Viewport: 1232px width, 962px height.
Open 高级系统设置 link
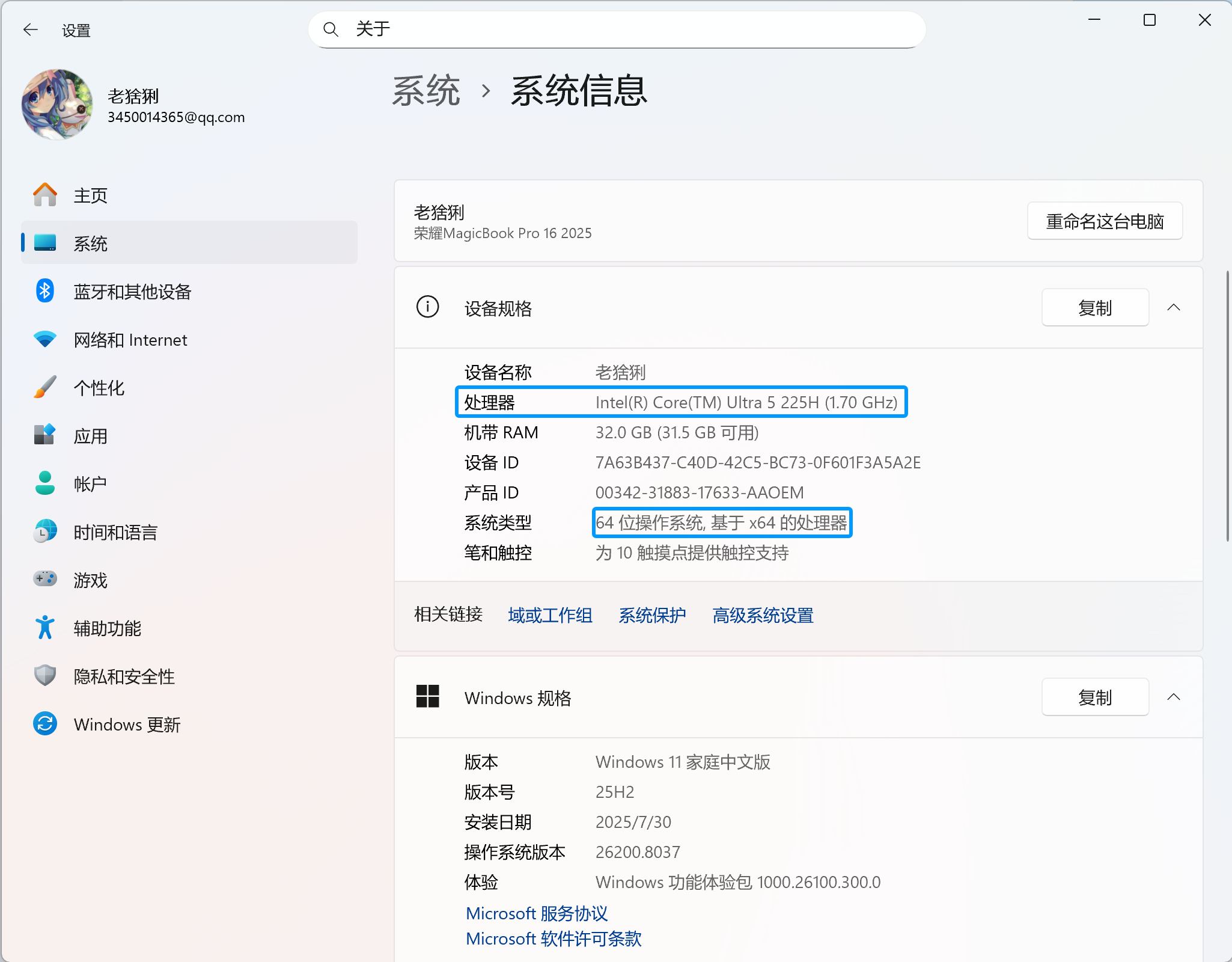(763, 615)
